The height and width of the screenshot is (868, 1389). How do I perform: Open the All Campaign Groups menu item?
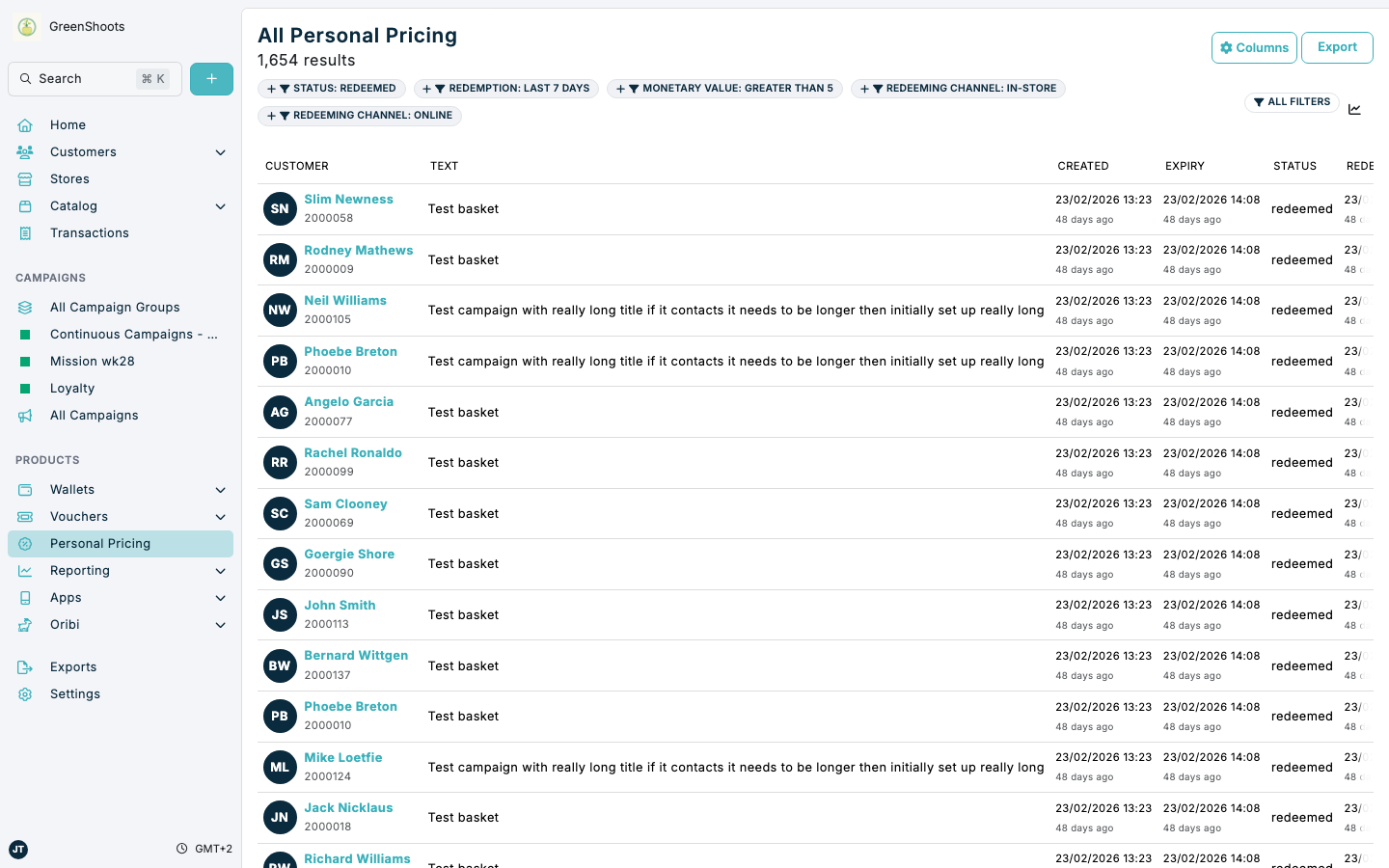point(115,307)
